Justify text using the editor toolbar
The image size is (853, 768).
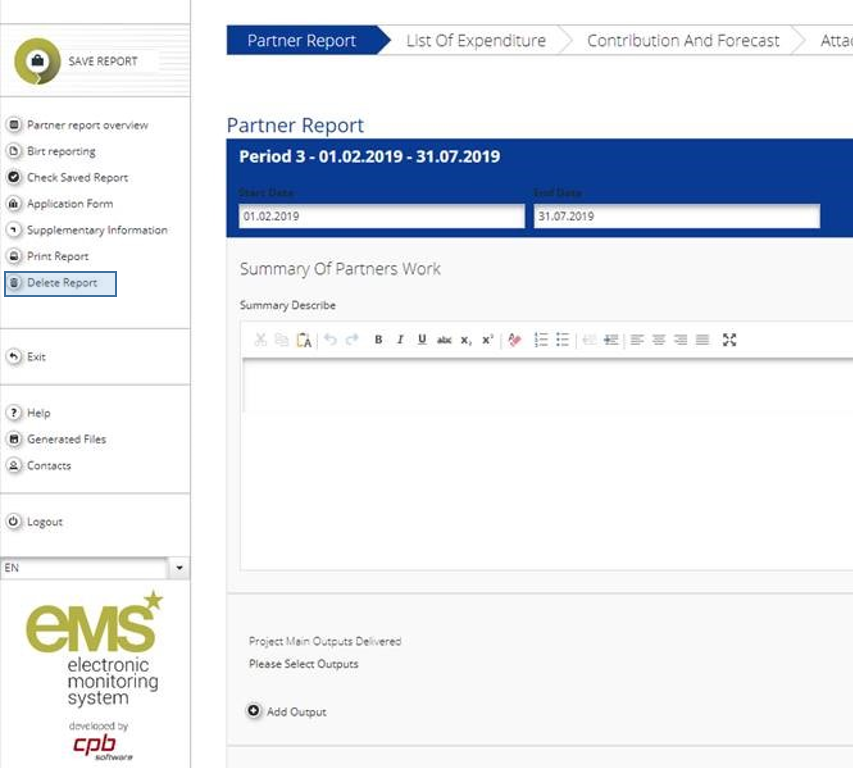pos(702,340)
